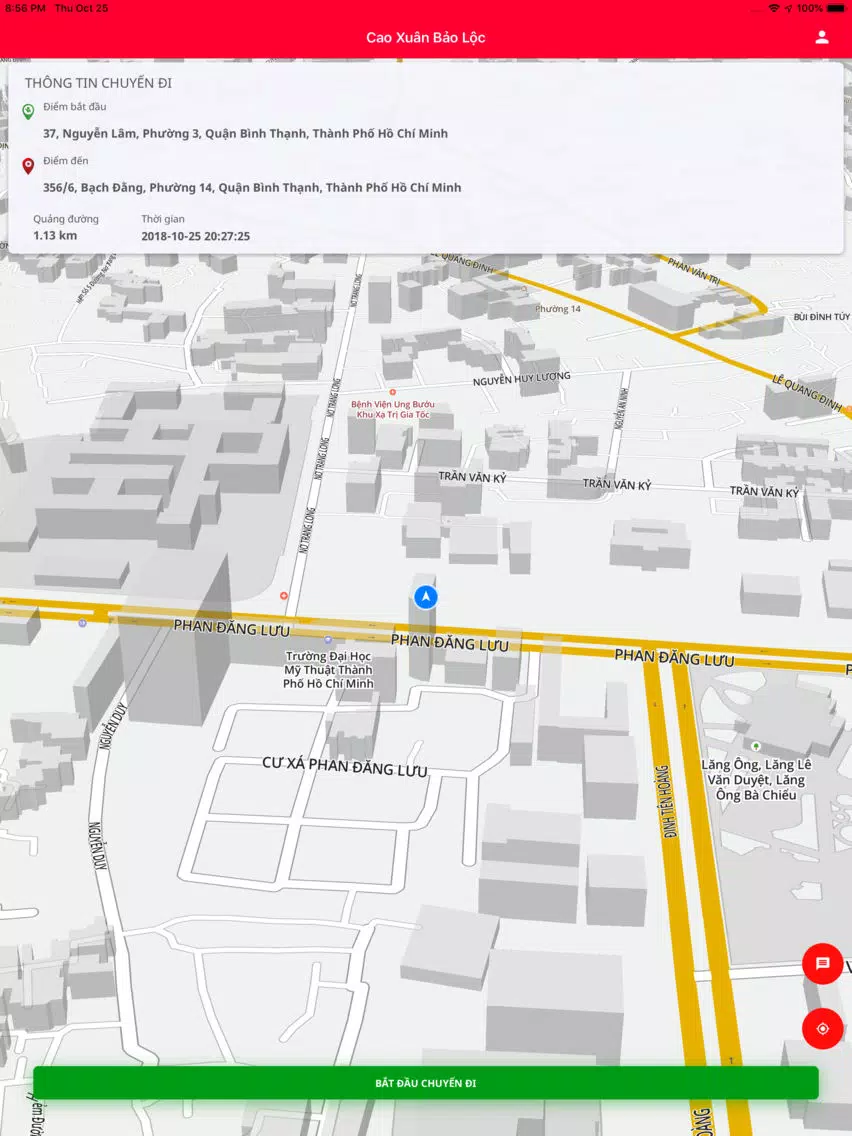
Task: Start trip with Bắt đầu chuyến đi
Action: pyautogui.click(x=426, y=1082)
